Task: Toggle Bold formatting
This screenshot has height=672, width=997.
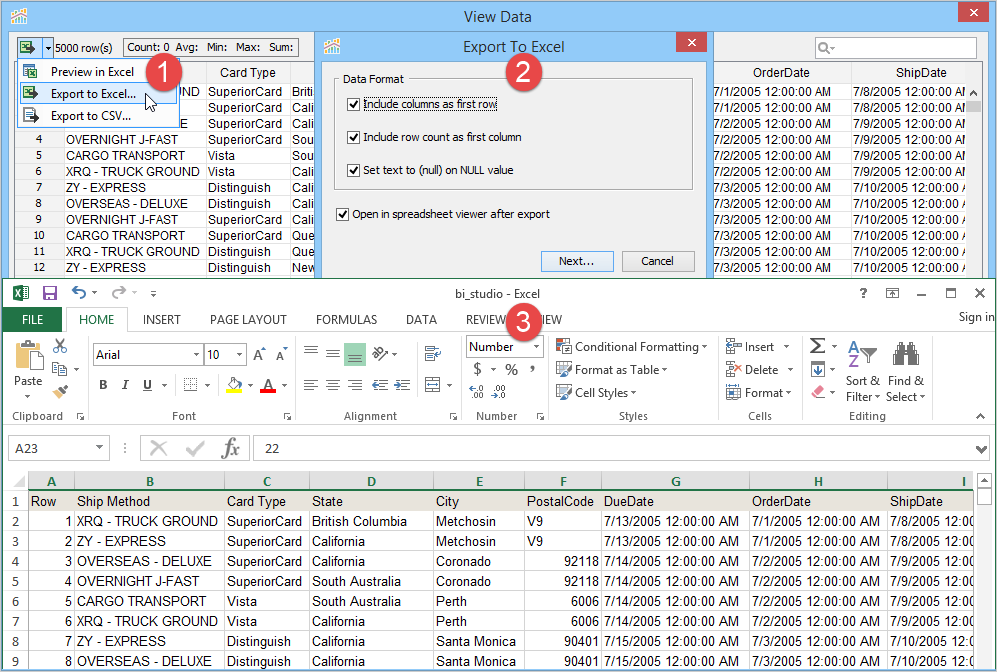Action: 103,385
